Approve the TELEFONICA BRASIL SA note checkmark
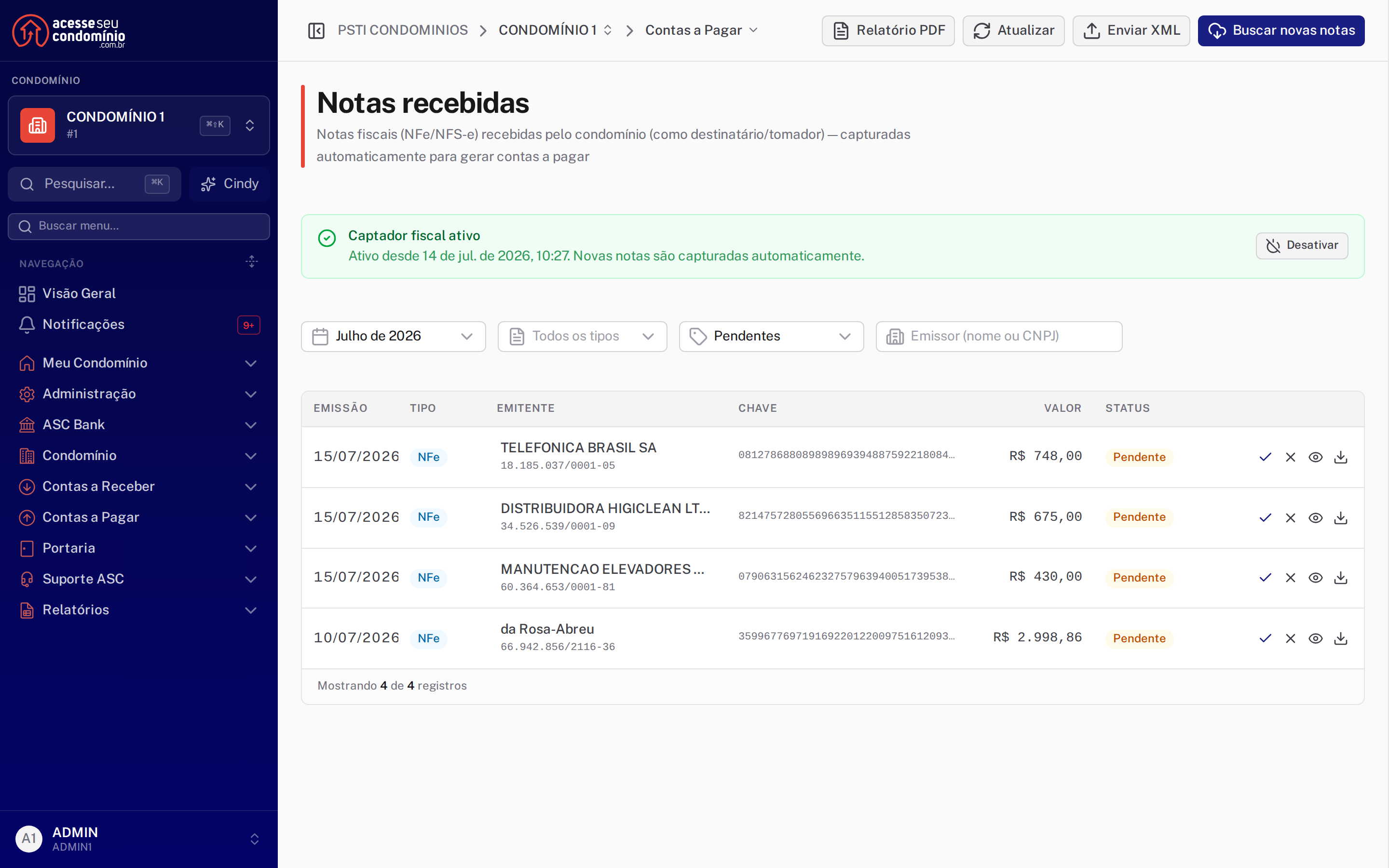Image resolution: width=1389 pixels, height=868 pixels. coord(1265,457)
